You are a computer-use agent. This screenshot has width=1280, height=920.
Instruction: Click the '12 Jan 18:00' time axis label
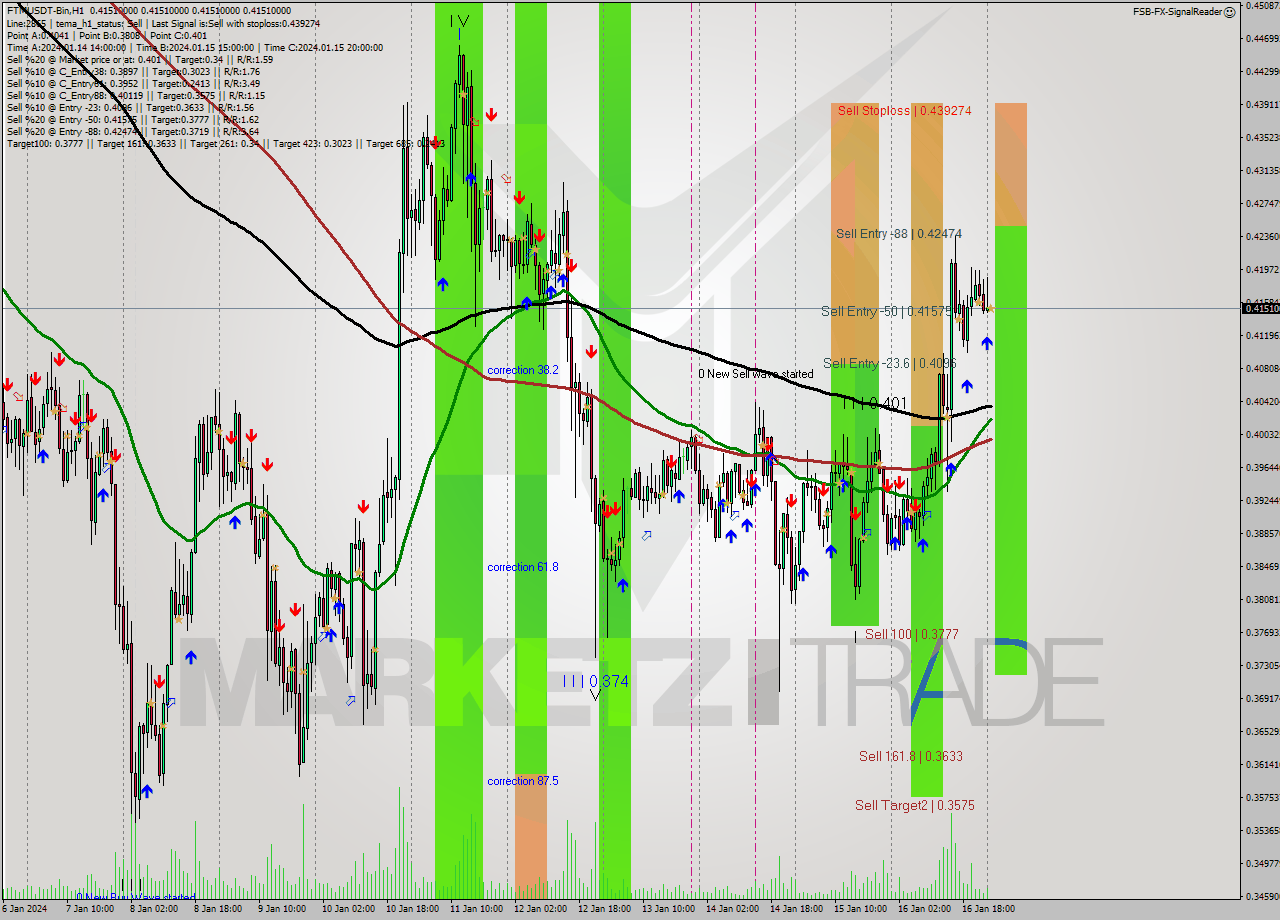coord(604,909)
